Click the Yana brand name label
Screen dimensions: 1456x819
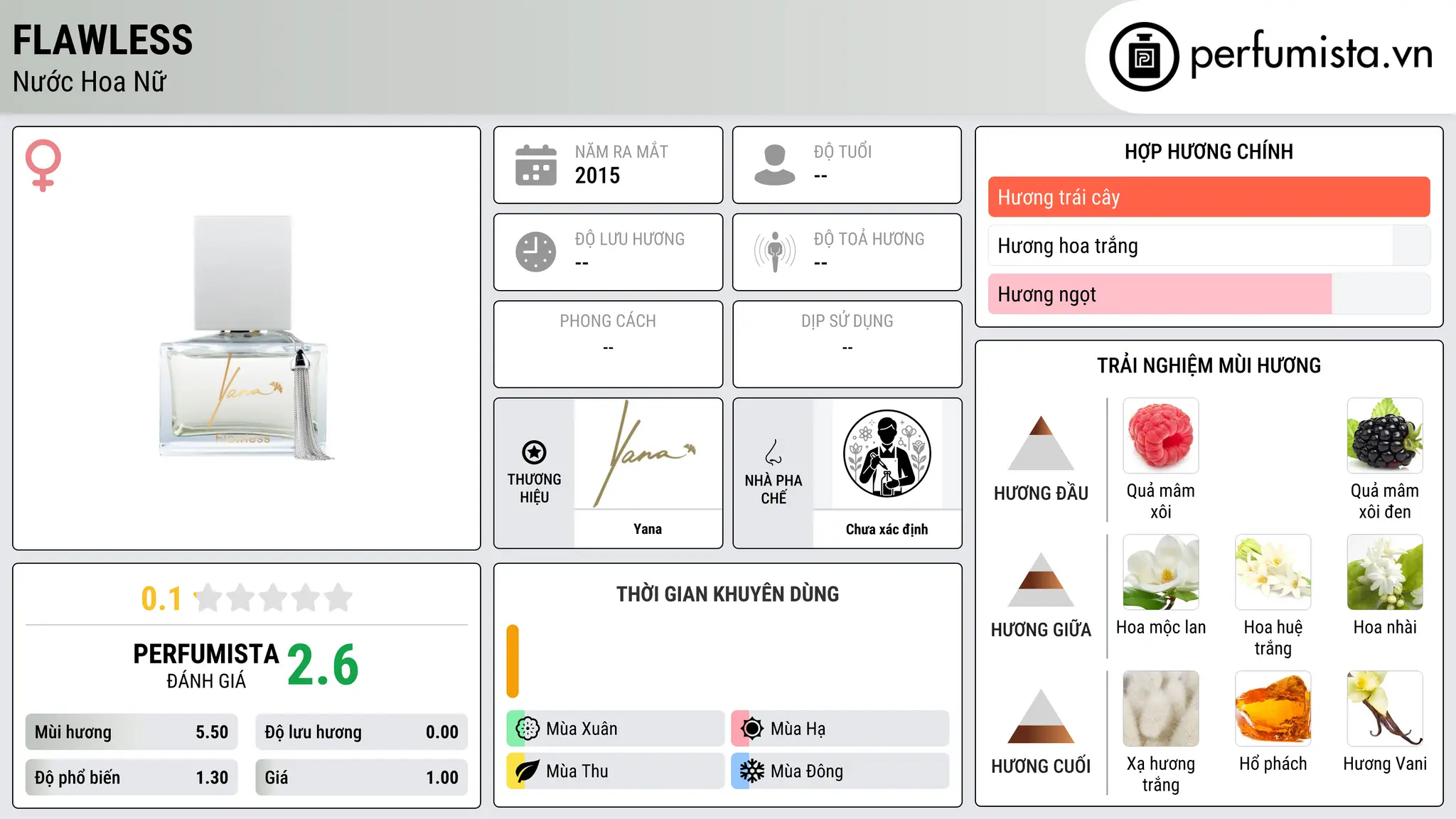click(648, 529)
